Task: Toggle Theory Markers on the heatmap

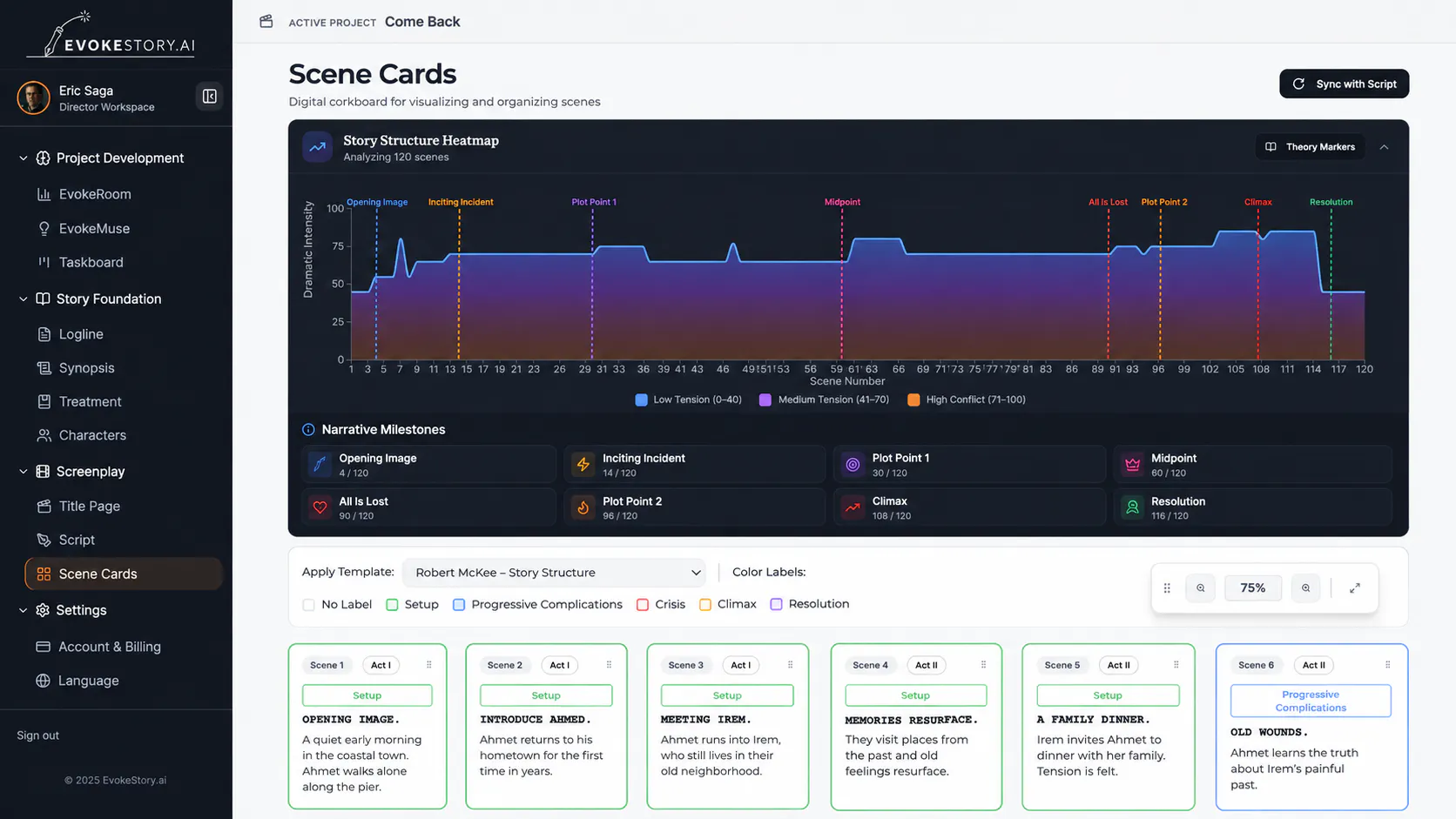Action: (1310, 147)
